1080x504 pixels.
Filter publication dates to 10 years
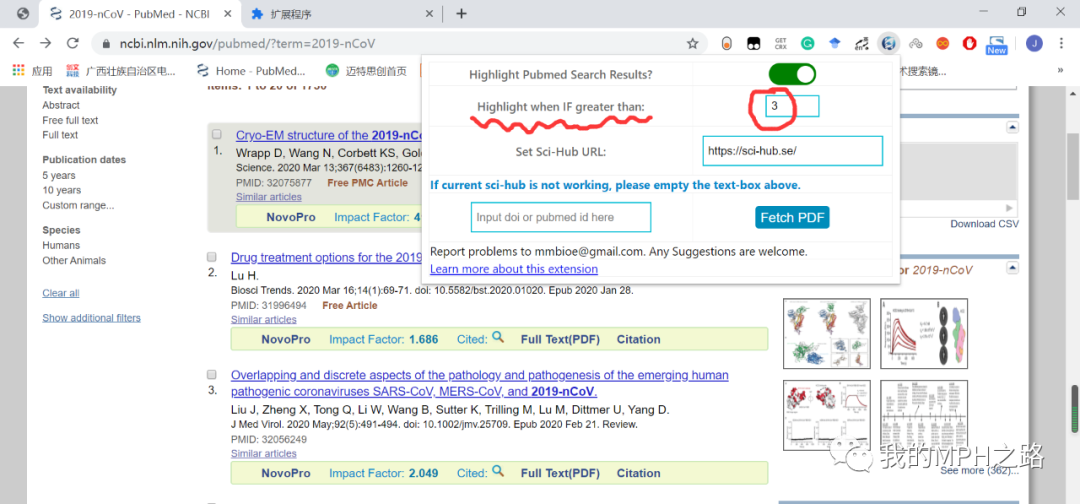coord(61,190)
